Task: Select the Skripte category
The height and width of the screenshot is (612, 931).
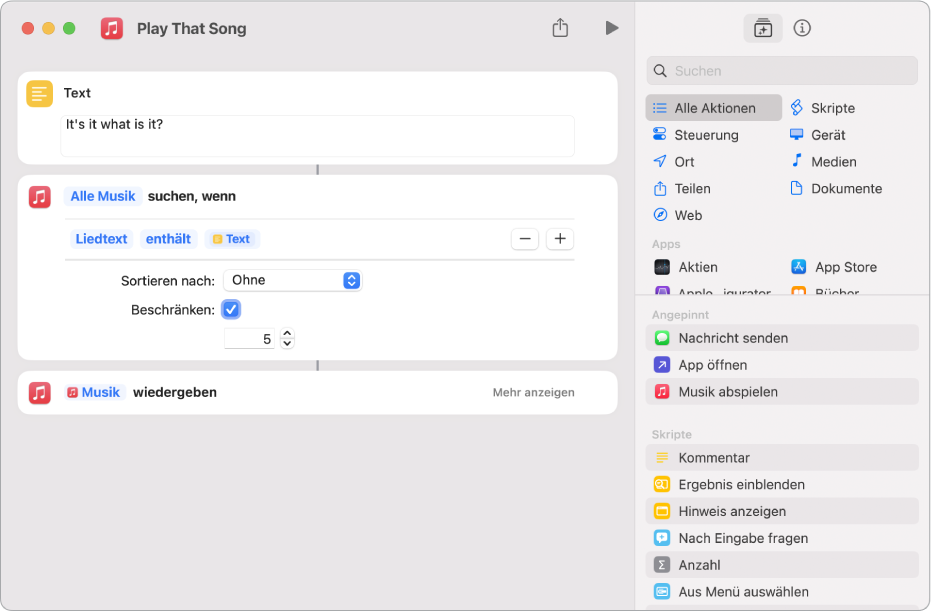Action: (823, 108)
